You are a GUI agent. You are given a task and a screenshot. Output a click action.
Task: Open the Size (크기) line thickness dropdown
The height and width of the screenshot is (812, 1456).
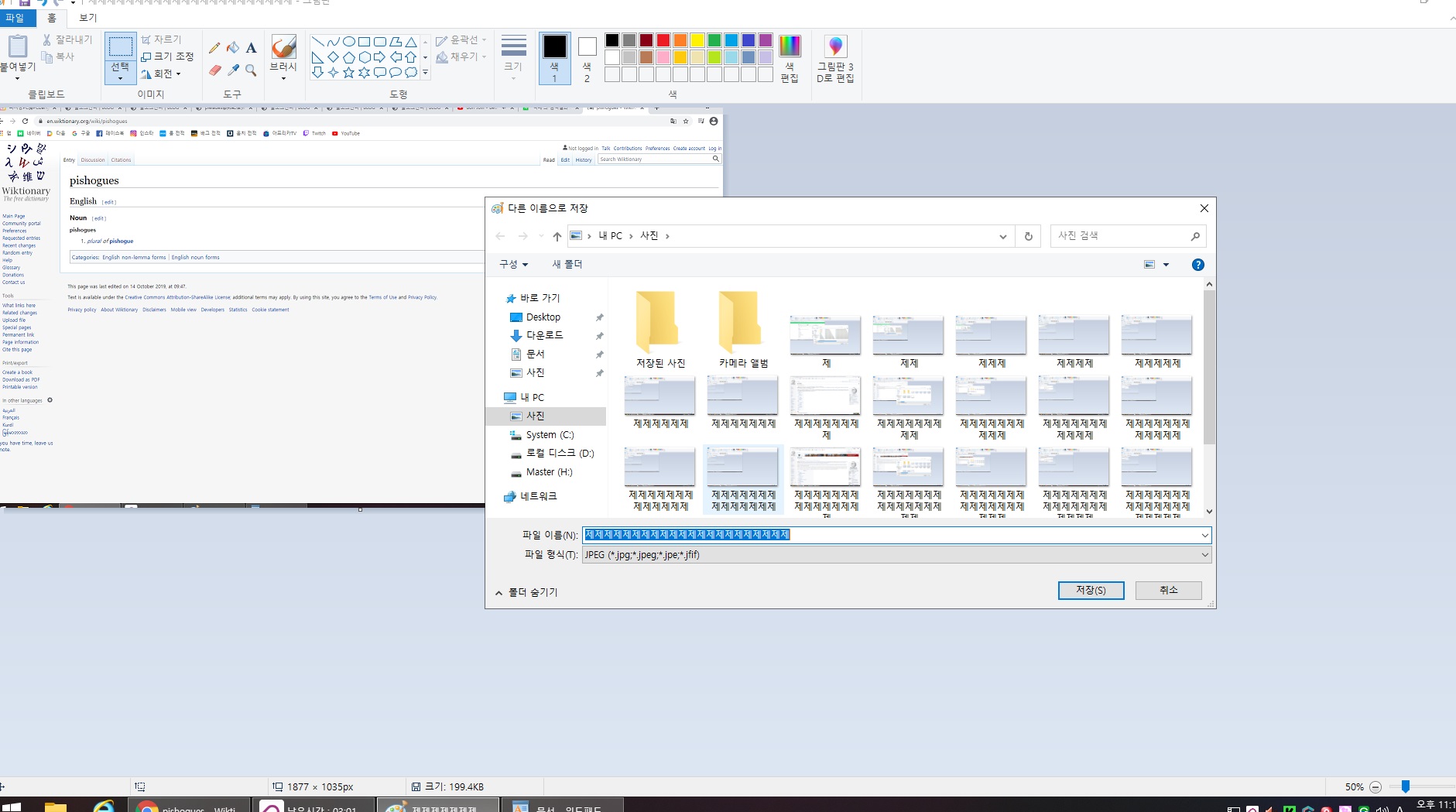pos(513,58)
